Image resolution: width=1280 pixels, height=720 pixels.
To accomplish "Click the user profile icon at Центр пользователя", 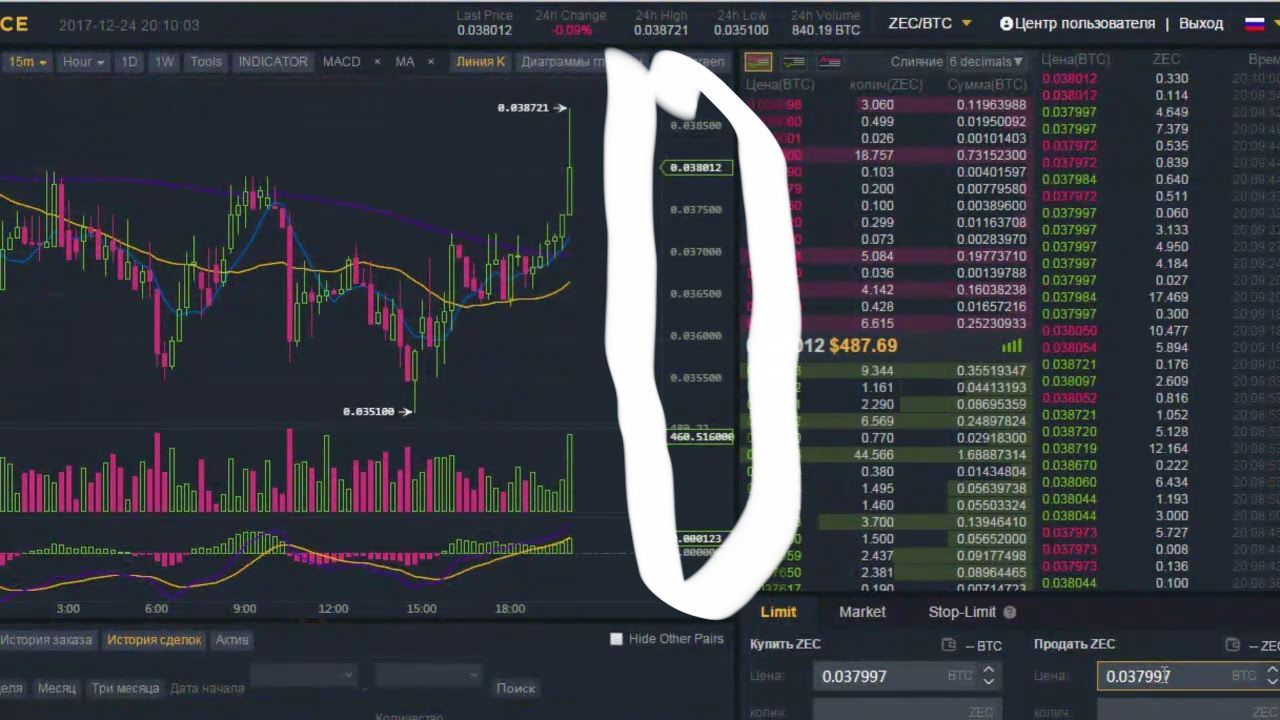I will pyautogui.click(x=1006, y=23).
